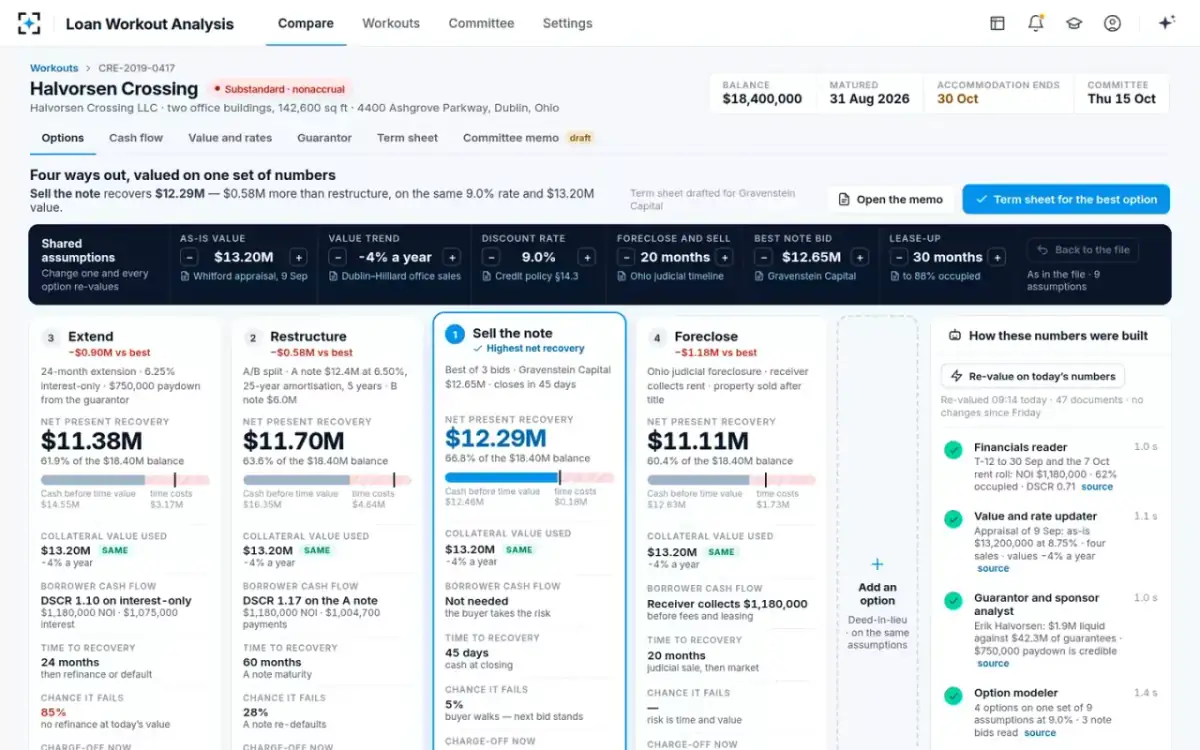Click Value and rate updater check icon
Screen dimensions: 1200x750
click(953, 520)
